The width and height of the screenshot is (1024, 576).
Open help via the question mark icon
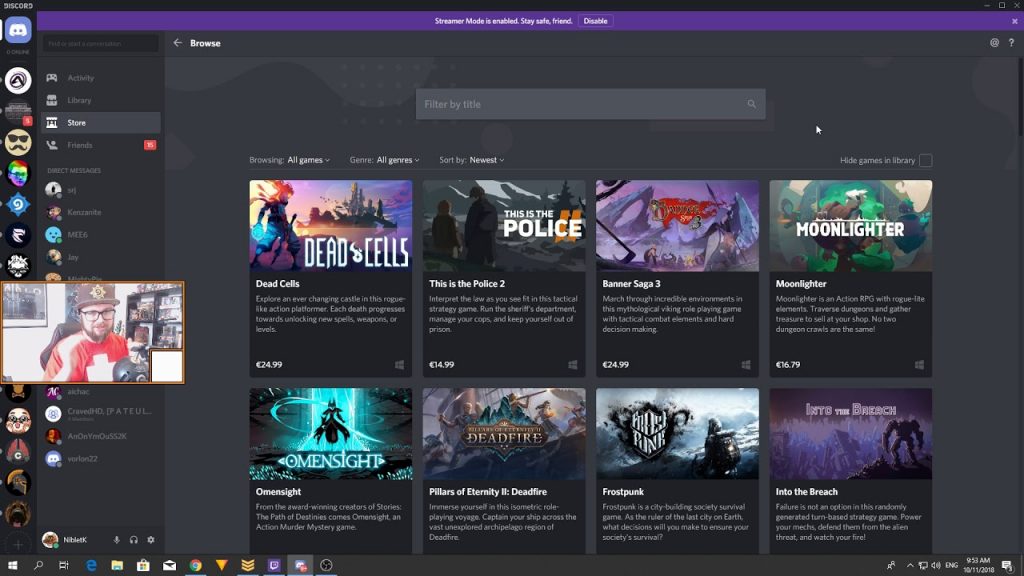[x=1011, y=43]
